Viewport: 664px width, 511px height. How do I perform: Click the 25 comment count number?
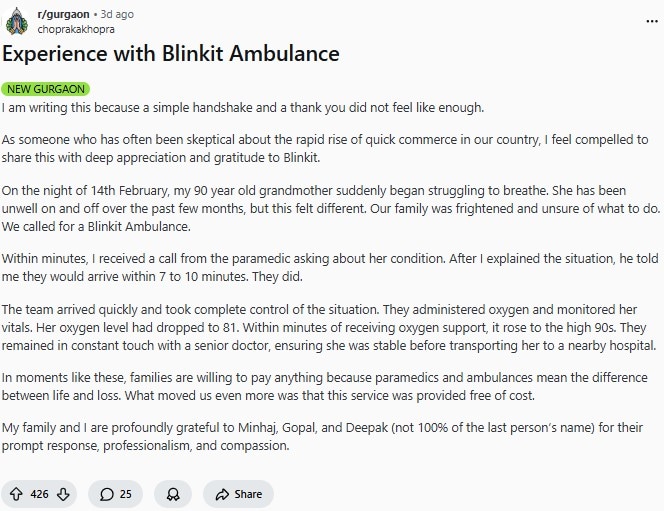pyautogui.click(x=126, y=494)
